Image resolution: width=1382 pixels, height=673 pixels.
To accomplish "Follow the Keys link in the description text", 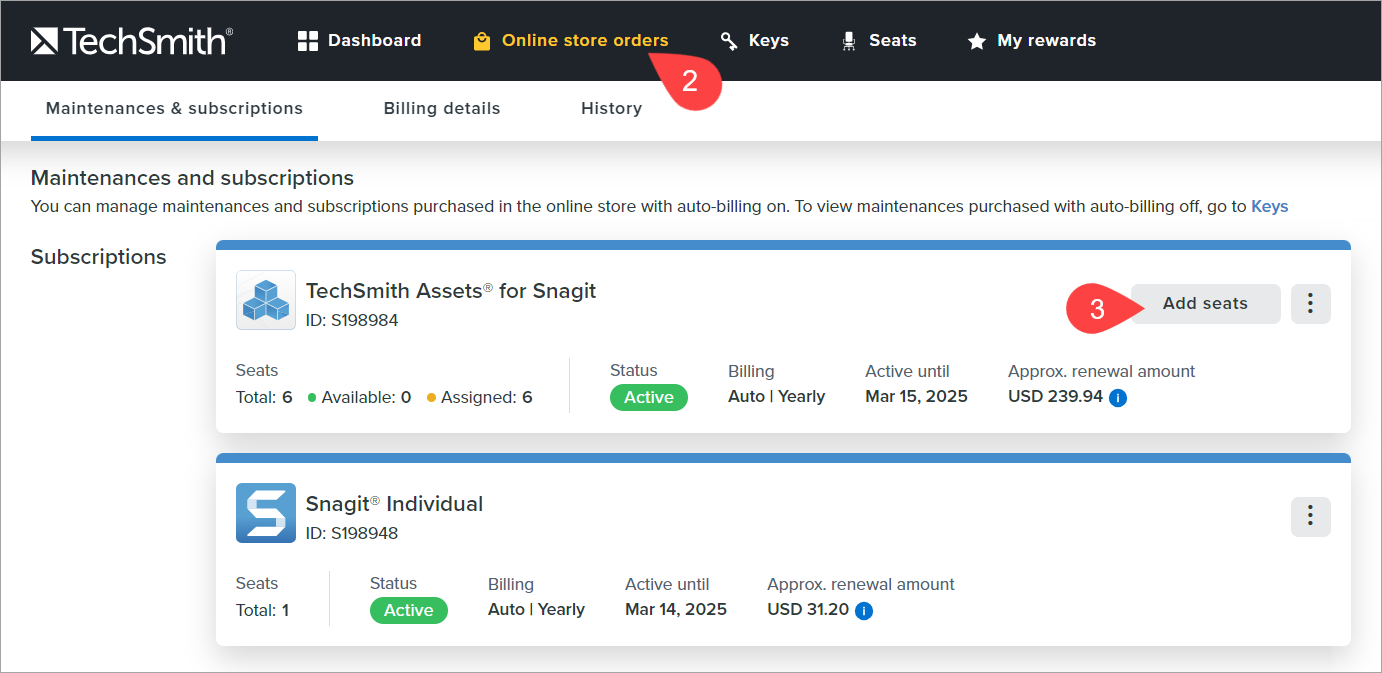I will click(1269, 206).
